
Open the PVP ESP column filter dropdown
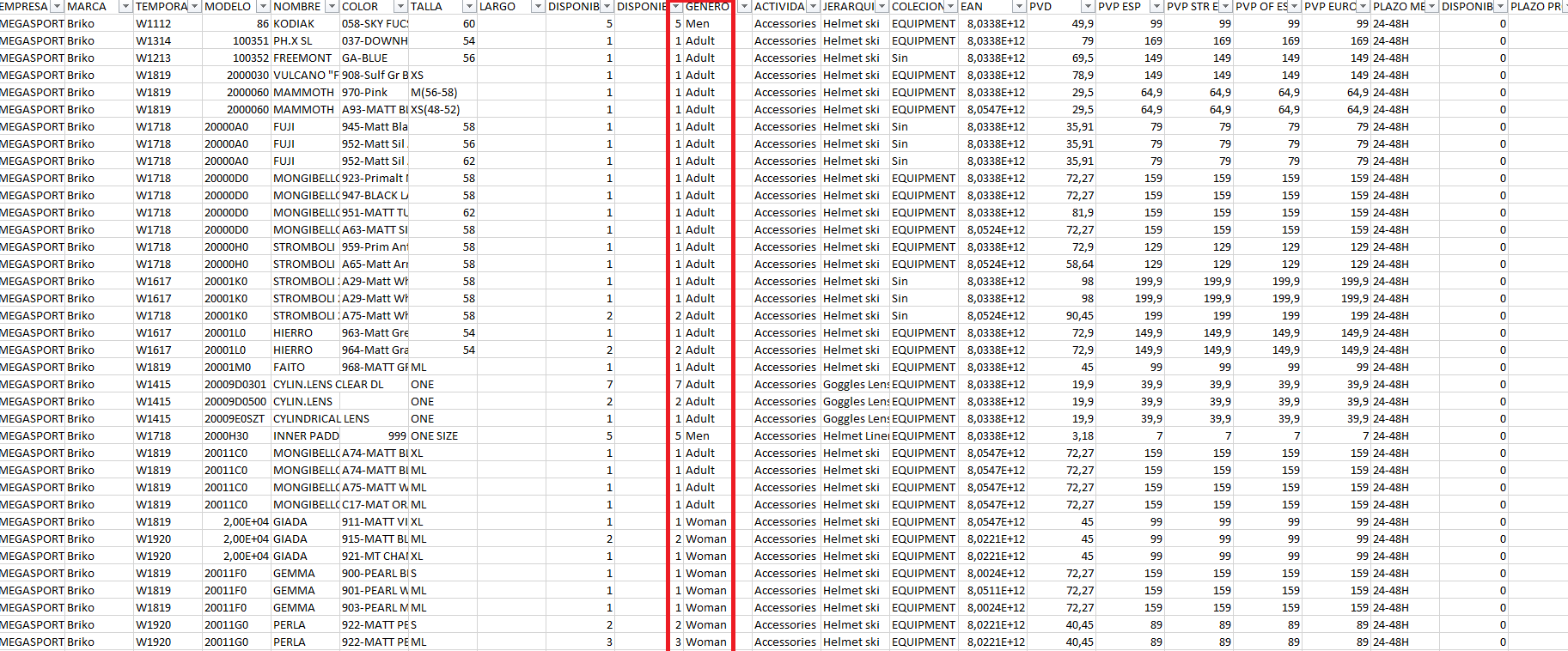[1156, 6]
